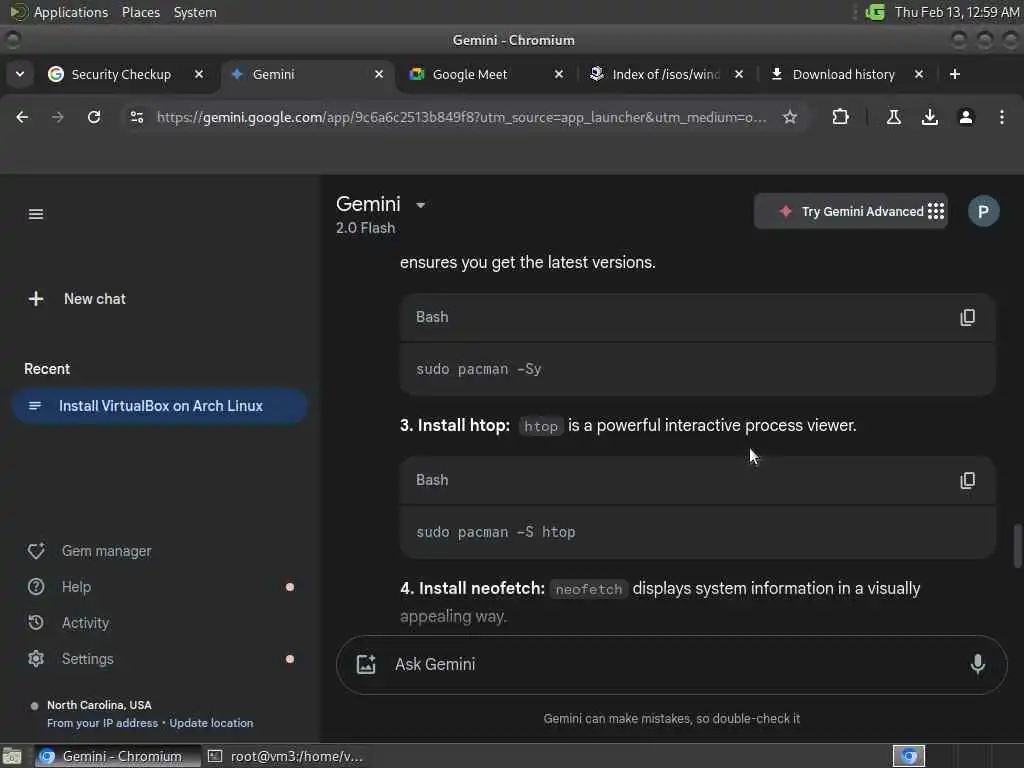This screenshot has height=768, width=1024.
Task: Open the Google apps grid
Action: point(936,211)
